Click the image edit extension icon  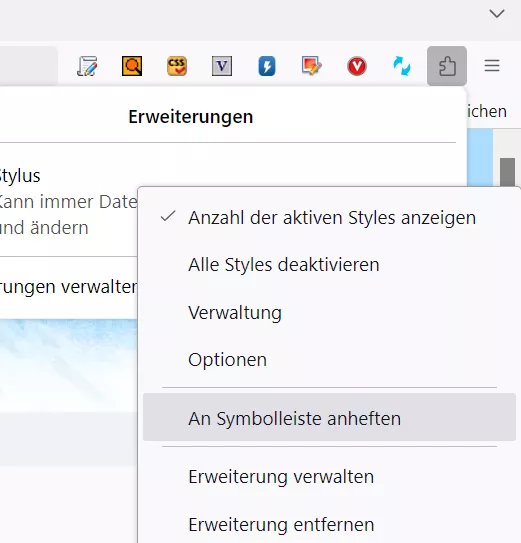pos(311,66)
